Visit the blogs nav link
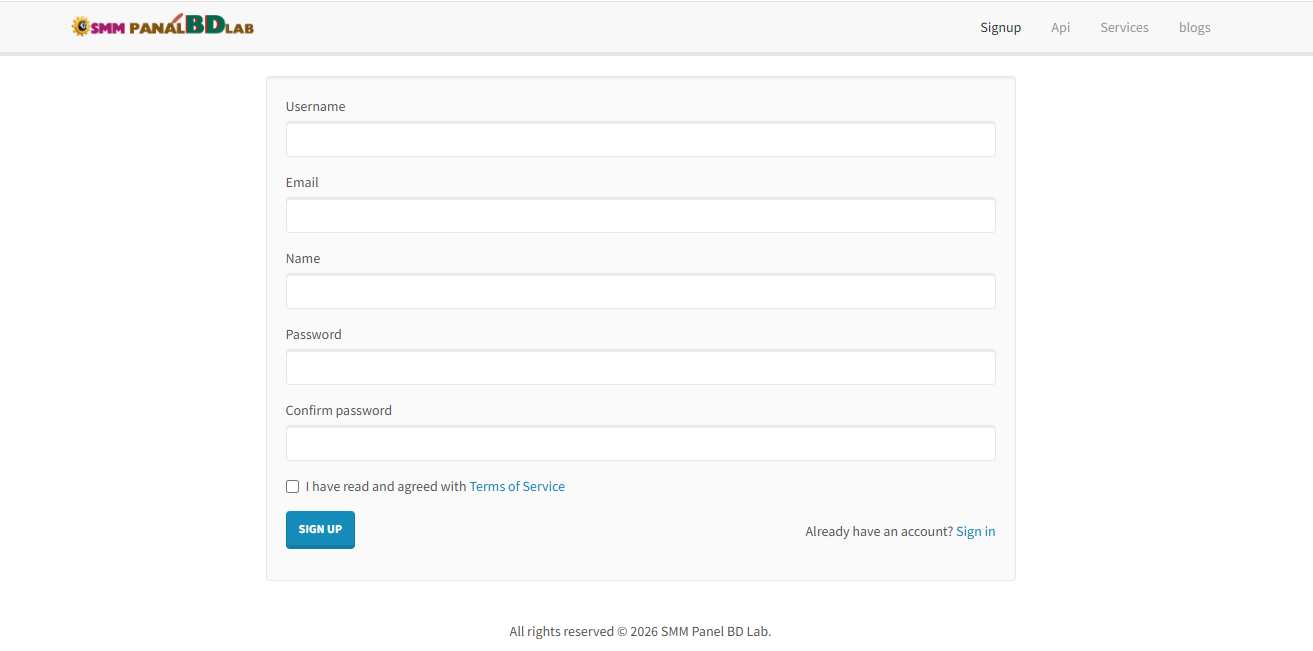This screenshot has height=651, width=1313. (1194, 27)
